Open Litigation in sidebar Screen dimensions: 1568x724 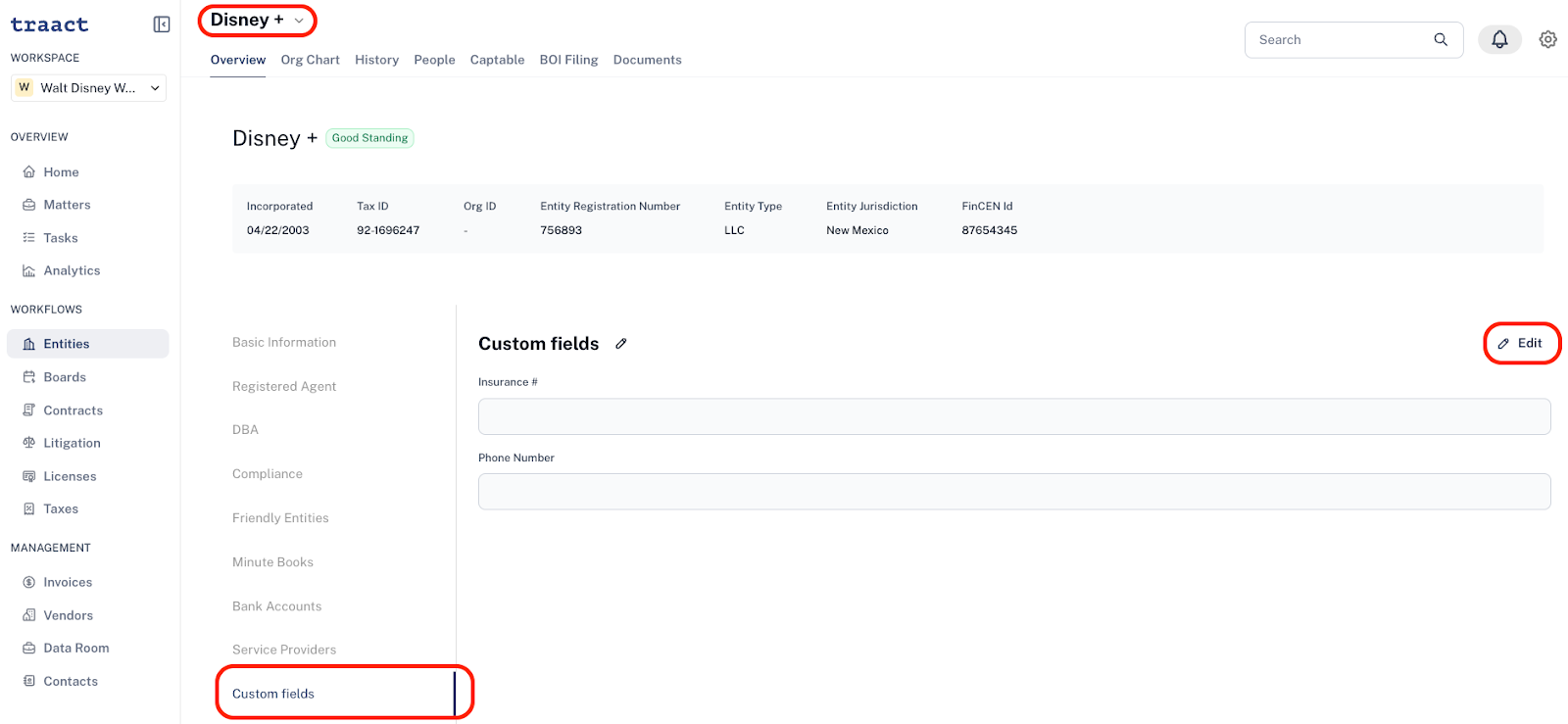(88, 443)
